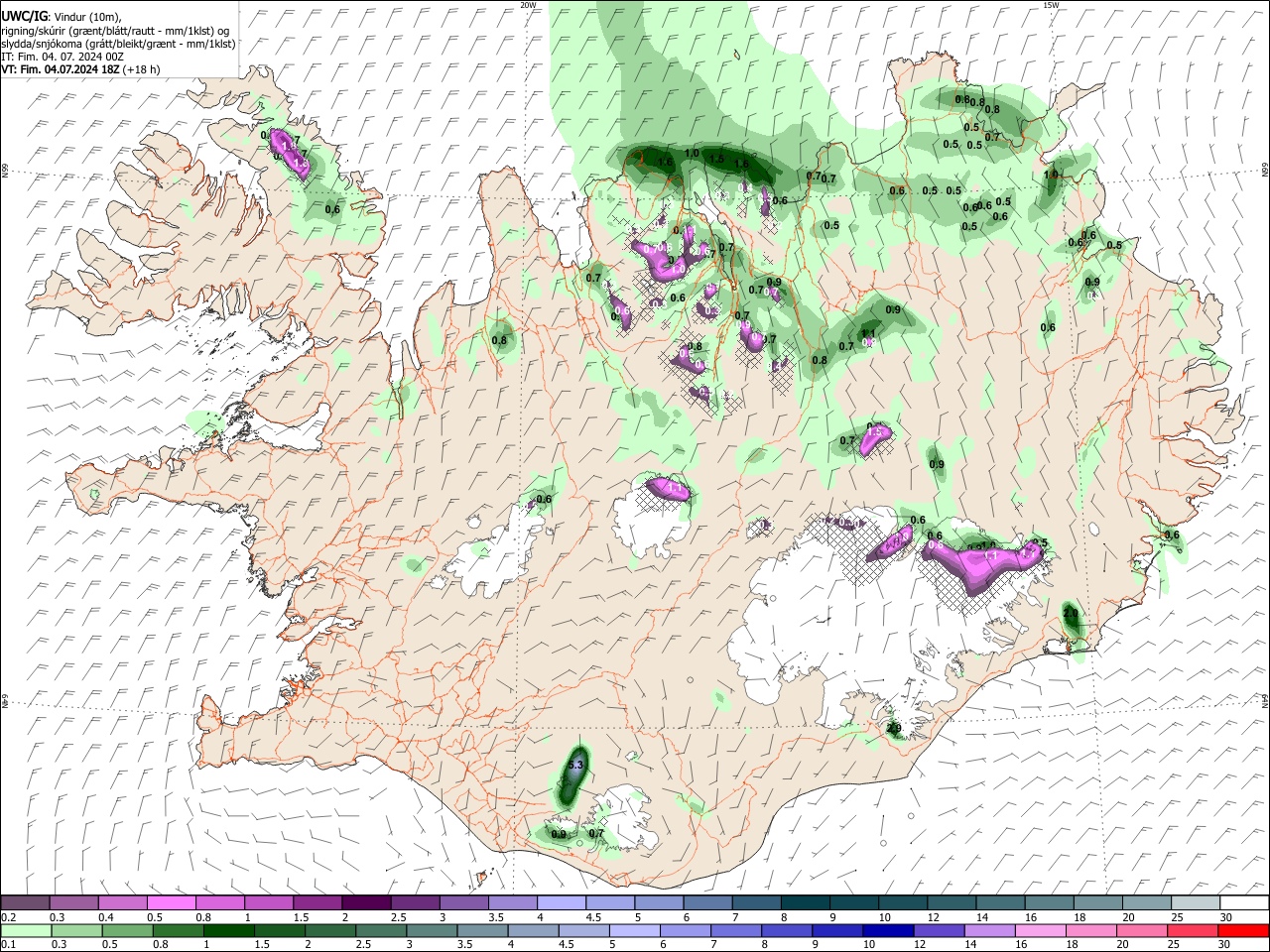Pick upper-row dark purple swatch between 2 and 2.5
Image resolution: width=1270 pixels, height=952 pixels.
coord(365,903)
